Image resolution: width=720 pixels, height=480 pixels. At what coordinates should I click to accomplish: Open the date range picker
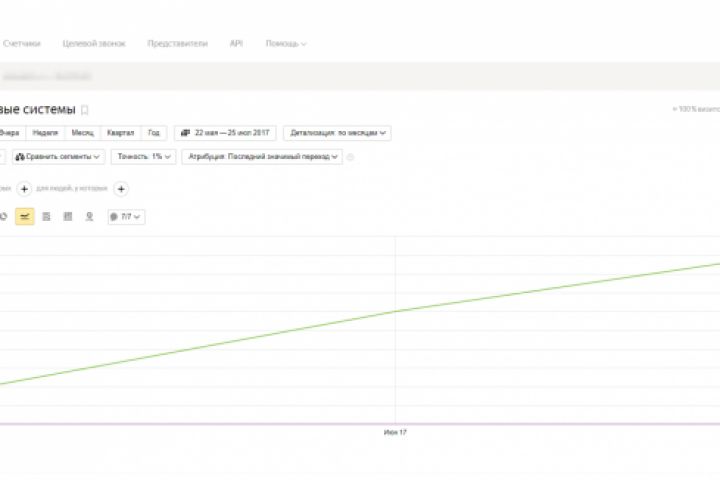(x=226, y=132)
